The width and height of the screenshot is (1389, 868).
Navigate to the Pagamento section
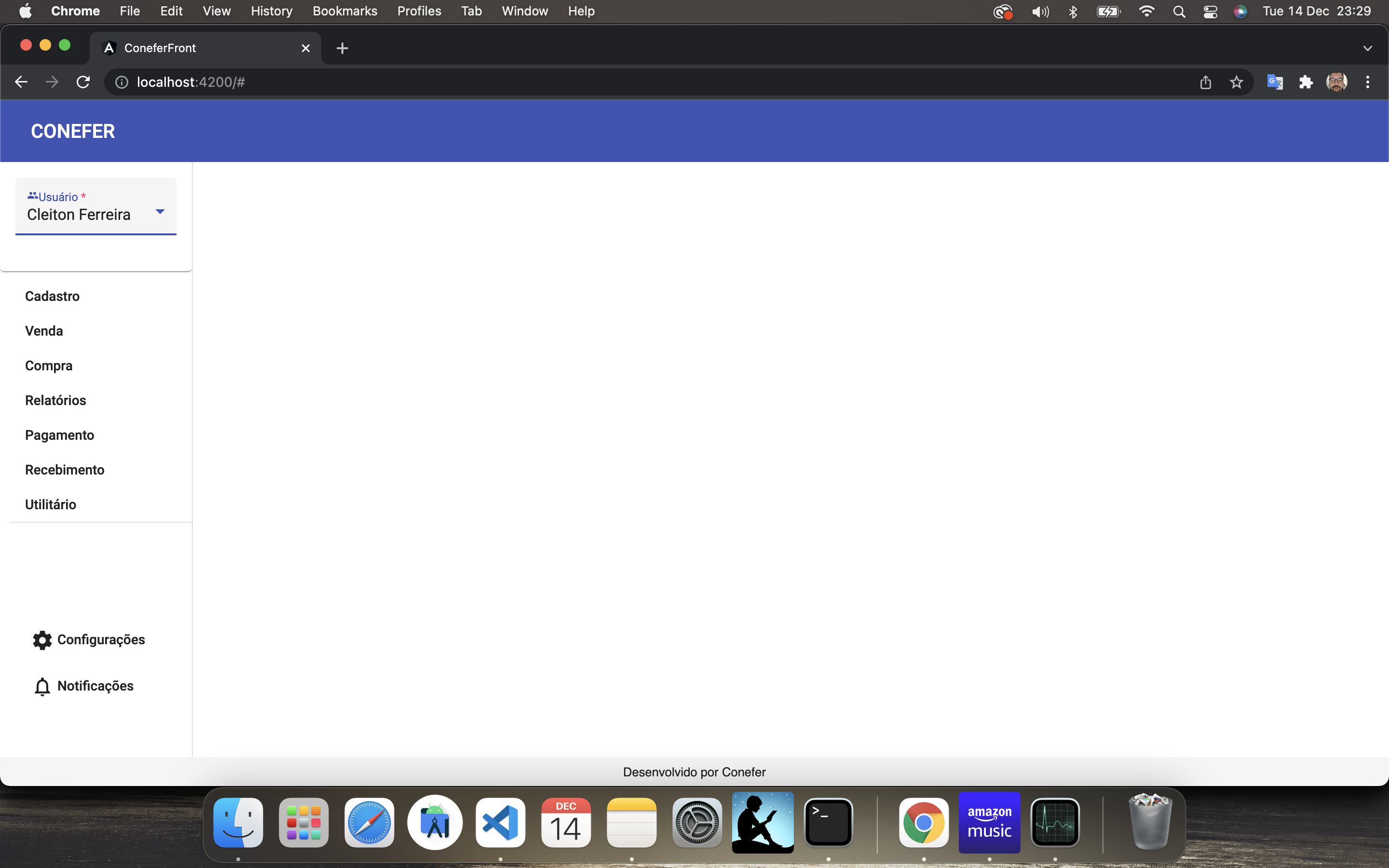point(59,434)
